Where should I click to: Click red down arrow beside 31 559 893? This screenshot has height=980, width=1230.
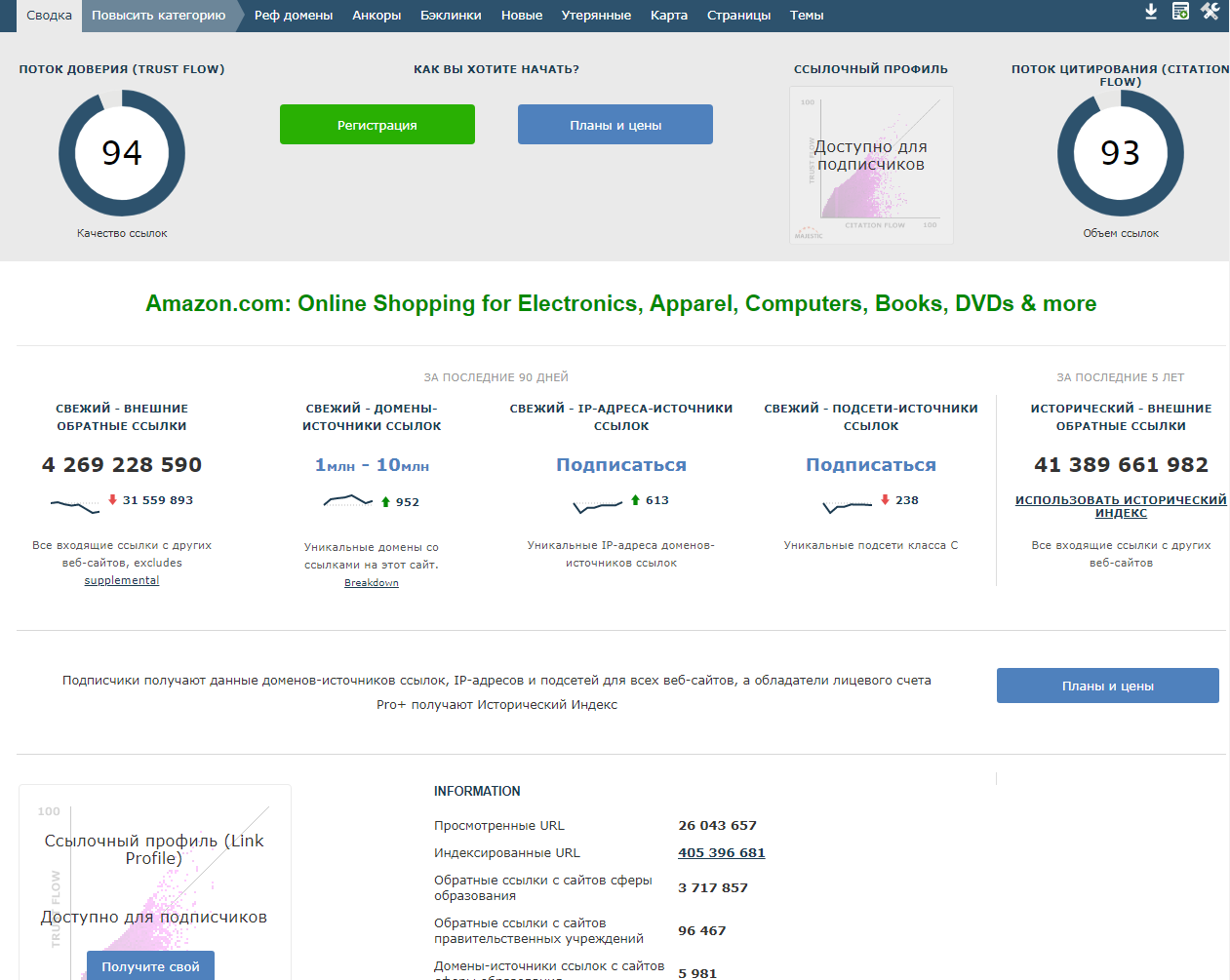tap(112, 499)
